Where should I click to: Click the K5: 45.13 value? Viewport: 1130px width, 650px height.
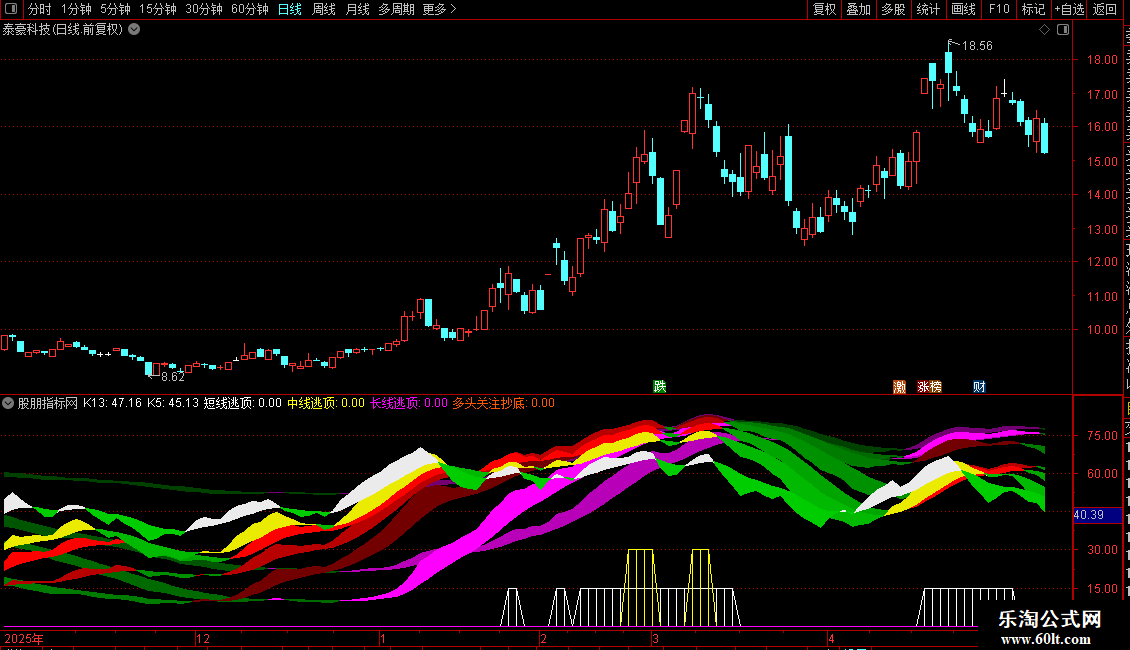[173, 403]
